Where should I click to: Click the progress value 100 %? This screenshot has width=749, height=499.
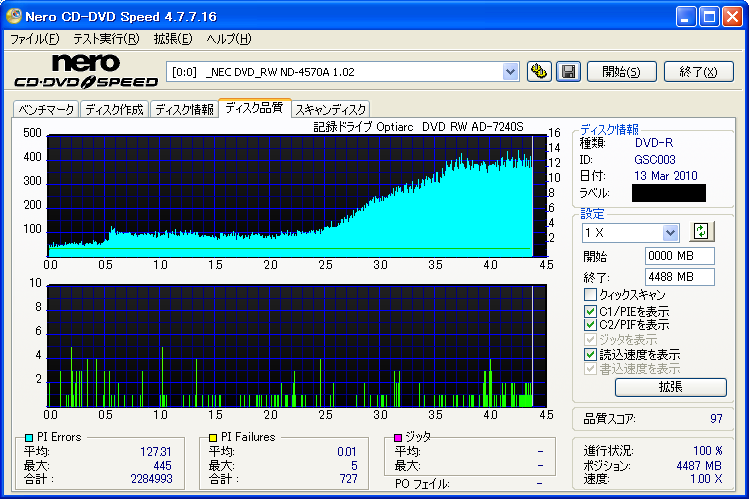[707, 451]
